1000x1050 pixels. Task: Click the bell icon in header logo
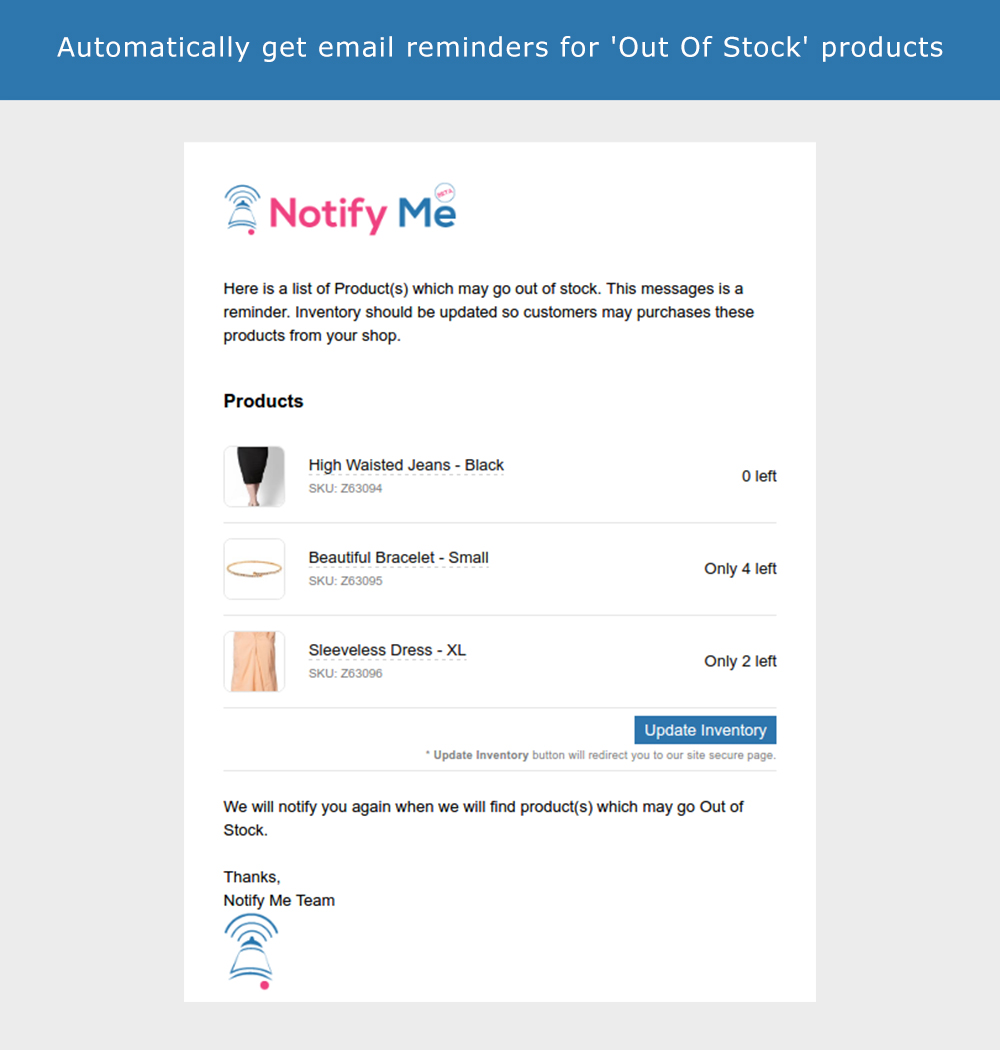point(242,210)
